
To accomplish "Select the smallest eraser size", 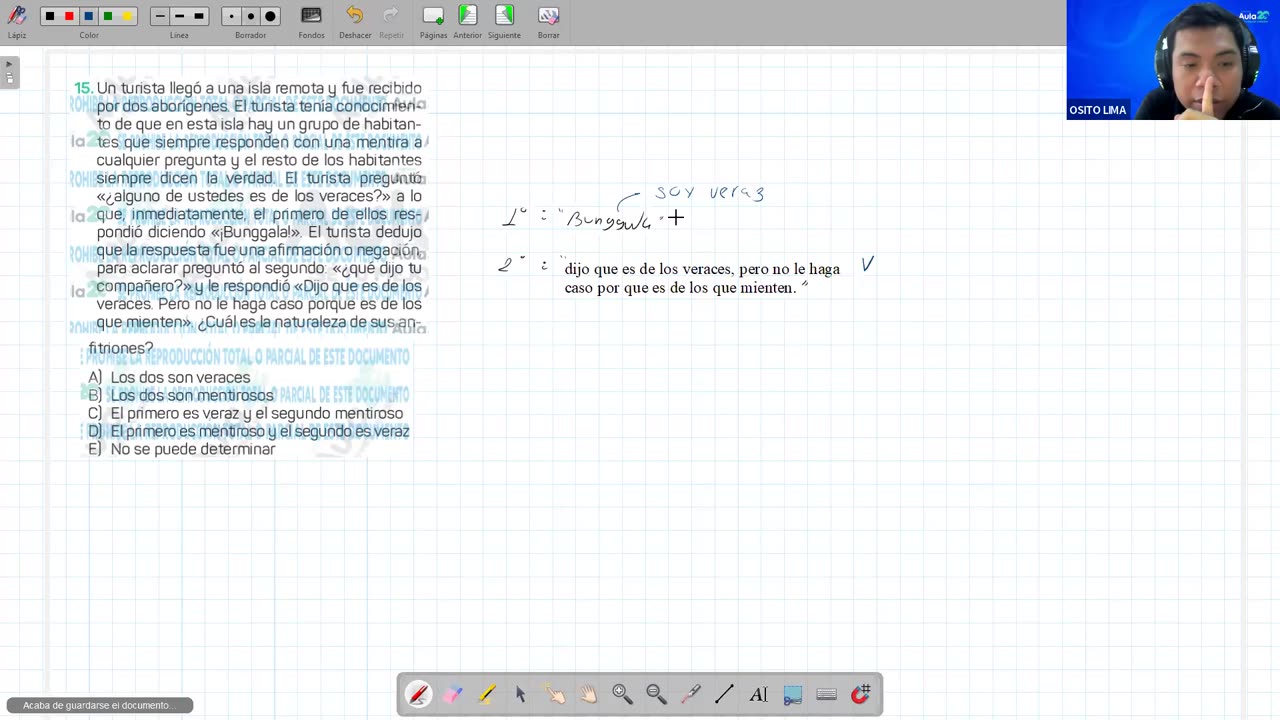I will (x=232, y=16).
